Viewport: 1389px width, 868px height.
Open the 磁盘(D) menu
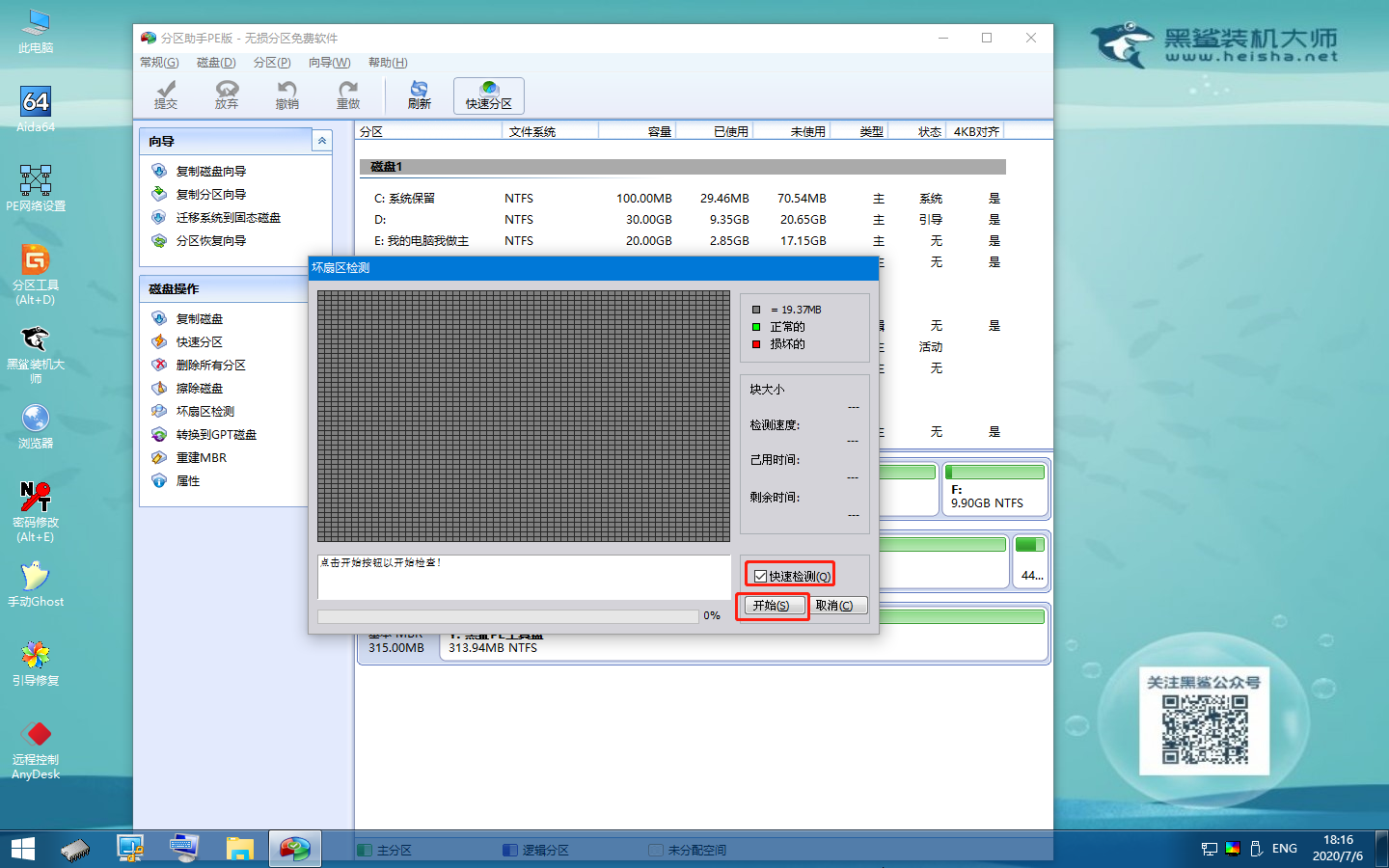pos(216,62)
